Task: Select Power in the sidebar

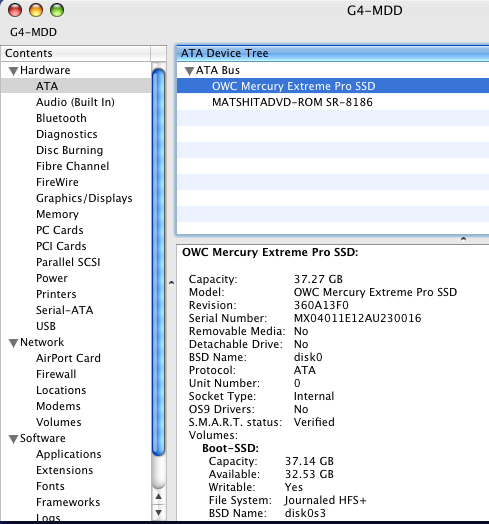Action: pos(52,278)
